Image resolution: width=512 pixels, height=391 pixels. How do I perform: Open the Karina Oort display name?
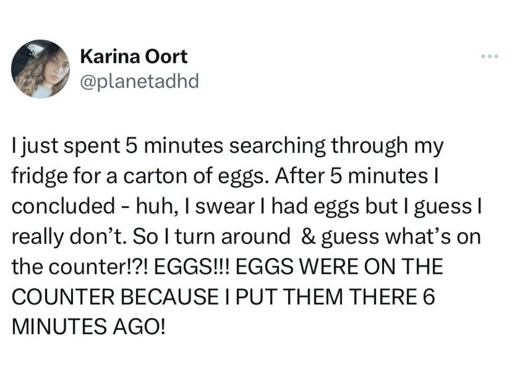134,56
